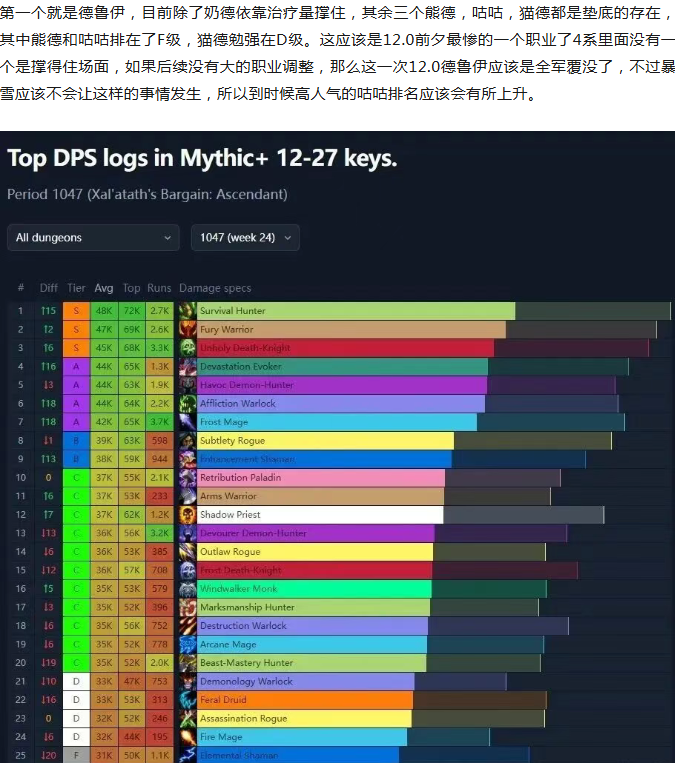Click the Shadow Priest spec icon
675x763 pixels.
click(x=187, y=515)
